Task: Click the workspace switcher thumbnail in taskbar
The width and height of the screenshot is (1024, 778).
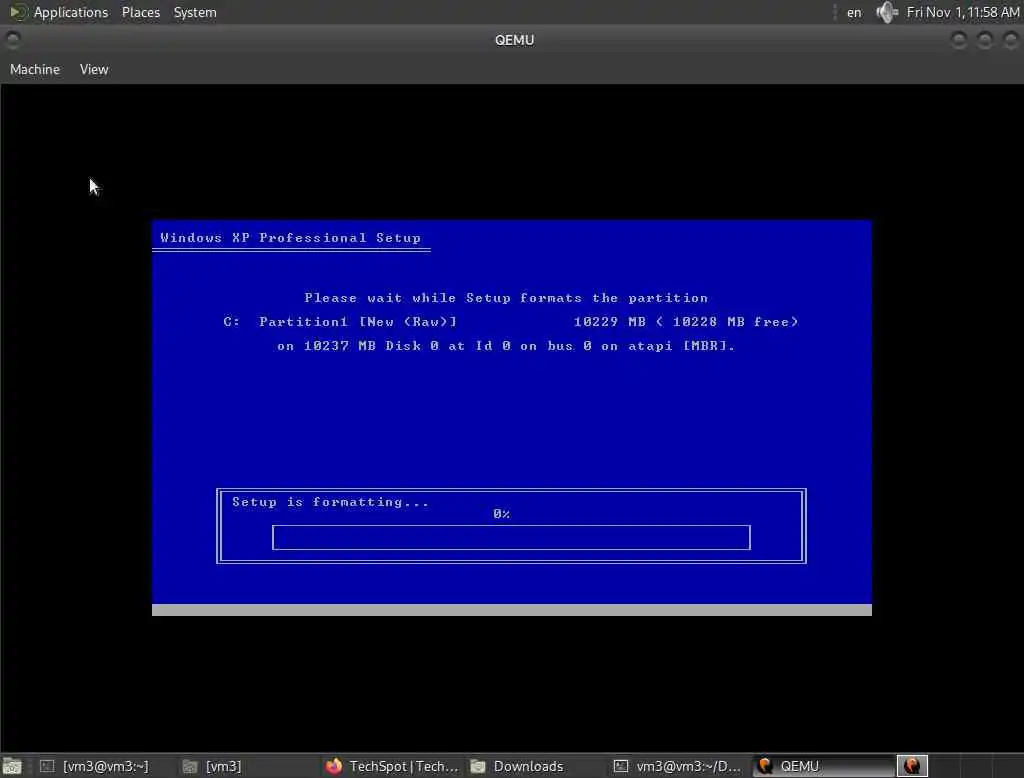Action: pos(912,766)
